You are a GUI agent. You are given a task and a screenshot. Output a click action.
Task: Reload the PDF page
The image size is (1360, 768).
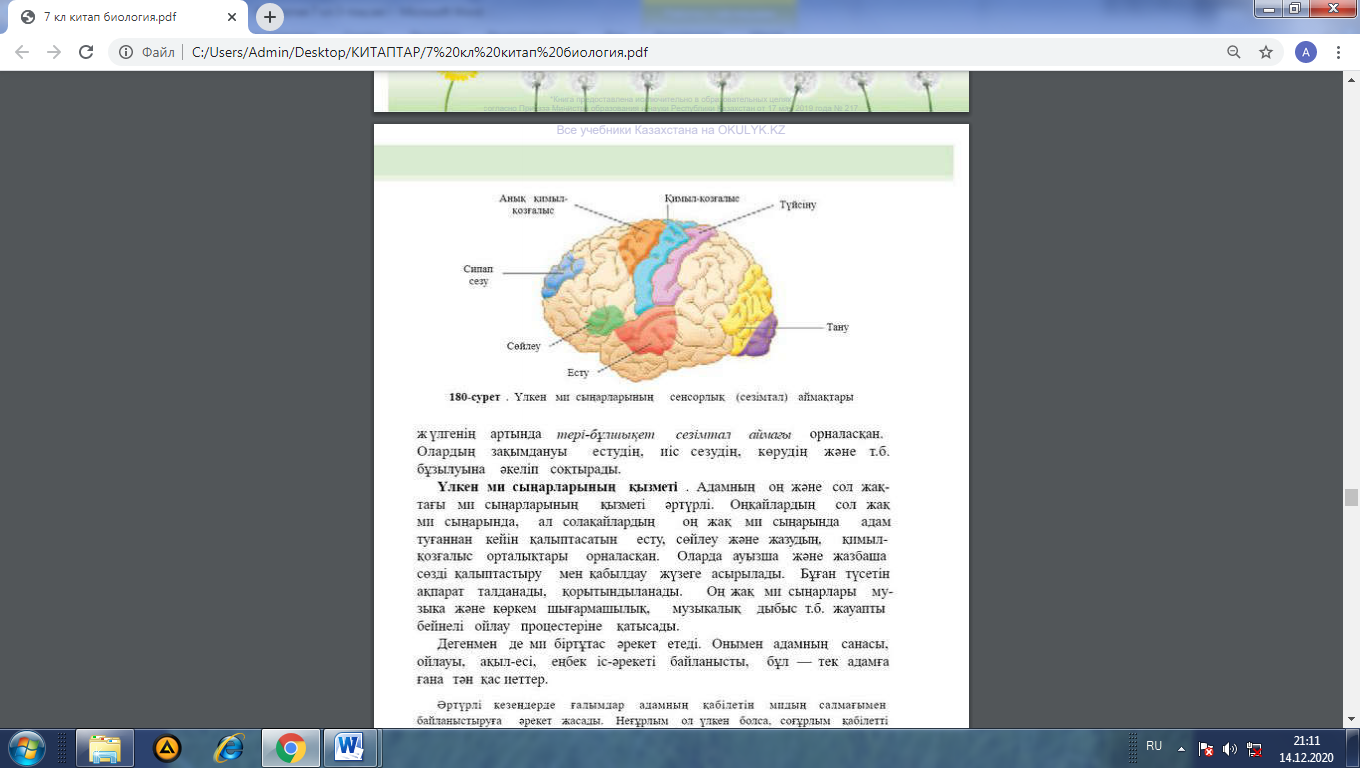[86, 52]
